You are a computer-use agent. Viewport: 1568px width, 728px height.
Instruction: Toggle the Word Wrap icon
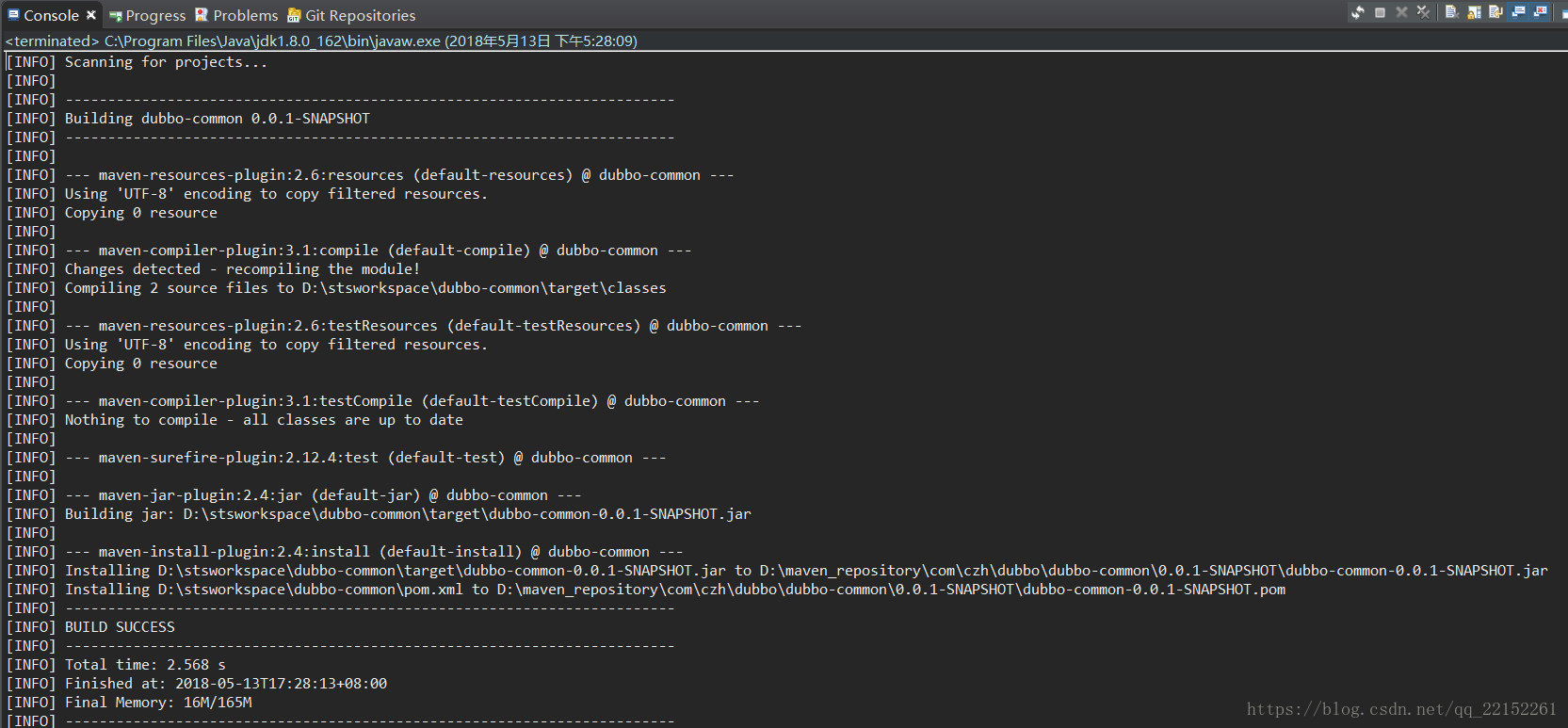point(1495,12)
